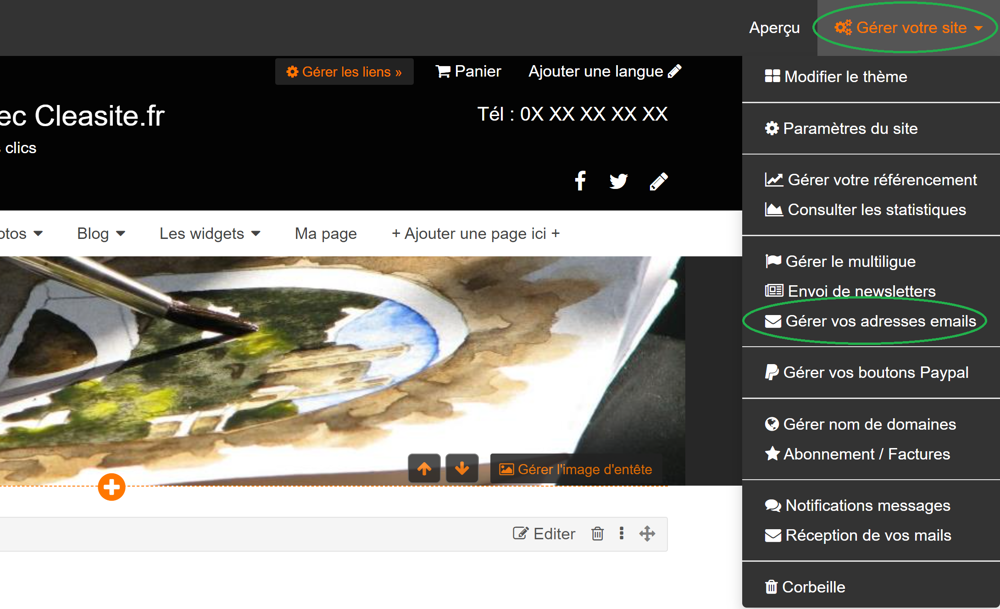Click the move block cross-arrows icon
Viewport: 1000px width, 609px height.
point(647,534)
